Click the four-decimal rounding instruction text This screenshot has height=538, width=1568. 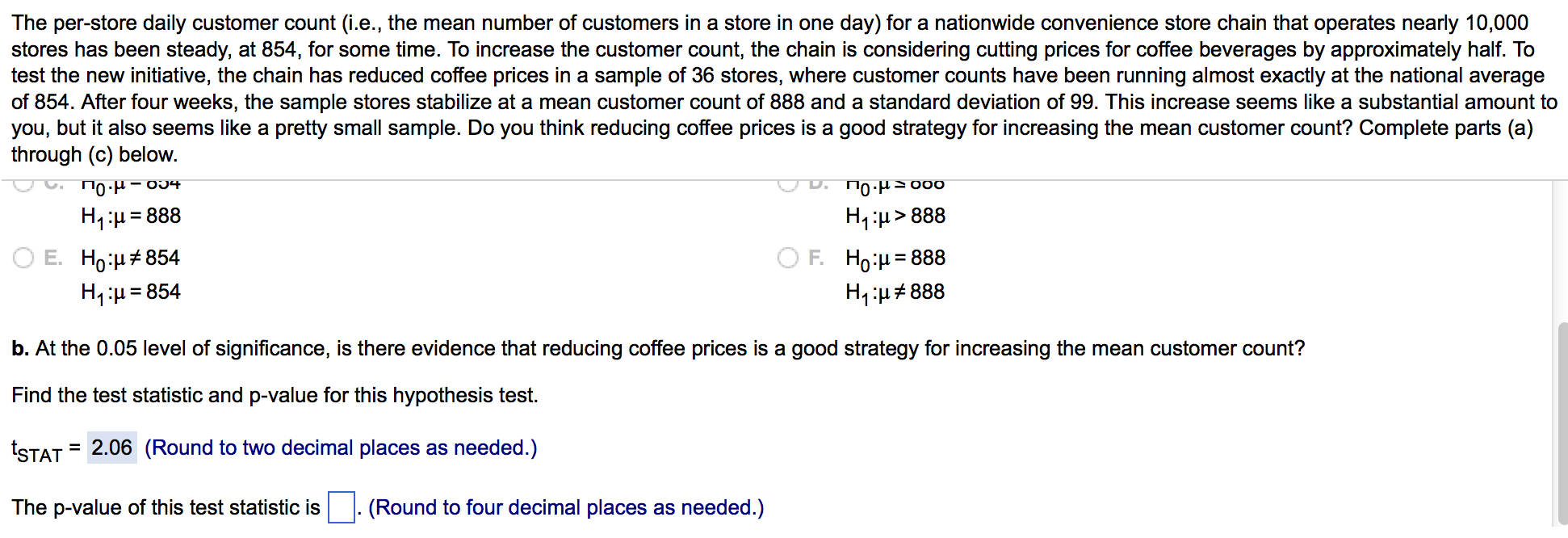click(566, 507)
